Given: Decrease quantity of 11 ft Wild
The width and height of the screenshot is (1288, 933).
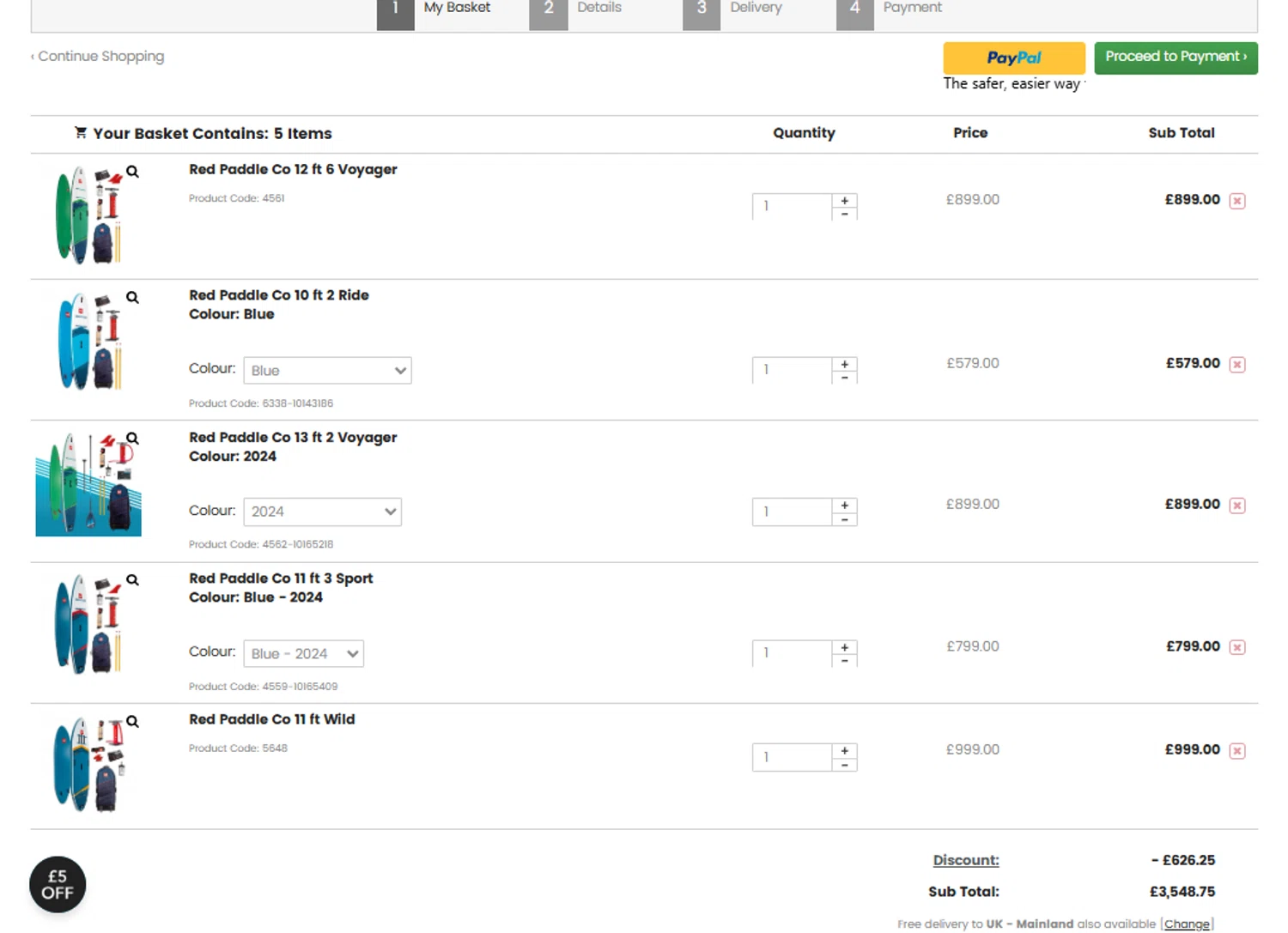Looking at the screenshot, I should point(845,765).
